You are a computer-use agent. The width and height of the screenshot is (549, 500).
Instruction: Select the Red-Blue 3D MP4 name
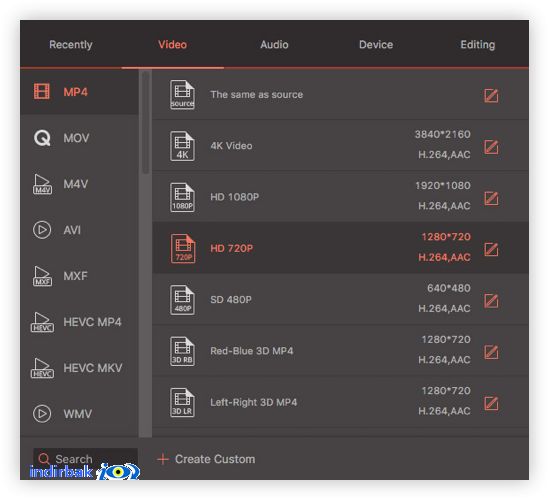point(252,351)
